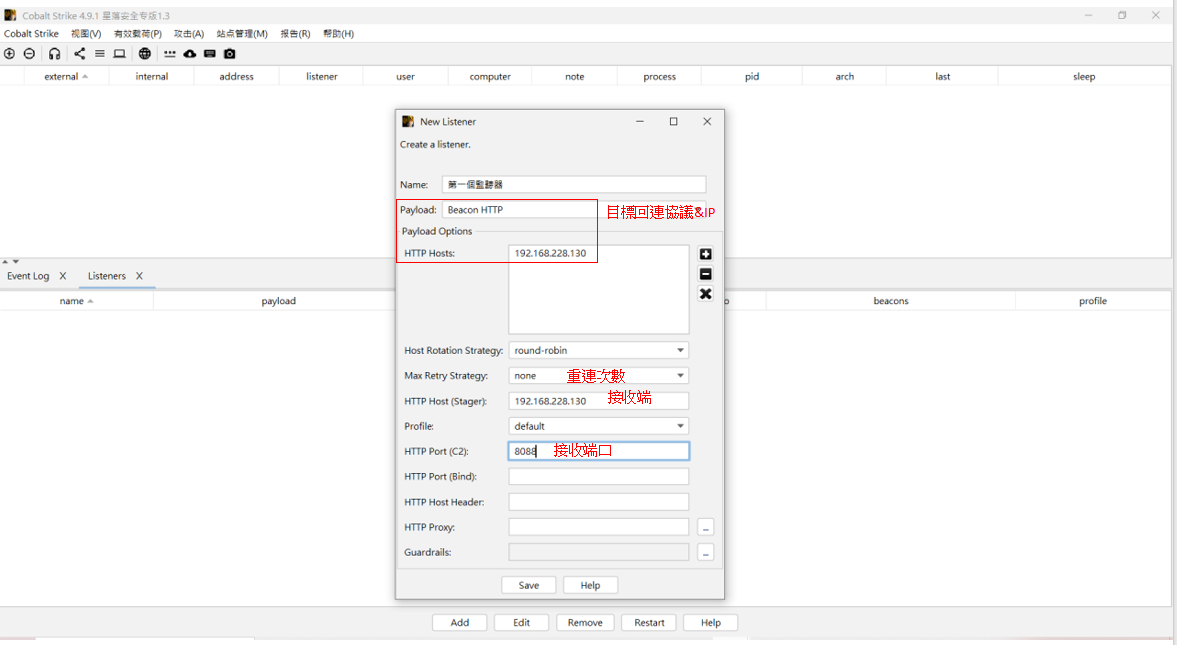Click Save in New Listener dialog

529,585
